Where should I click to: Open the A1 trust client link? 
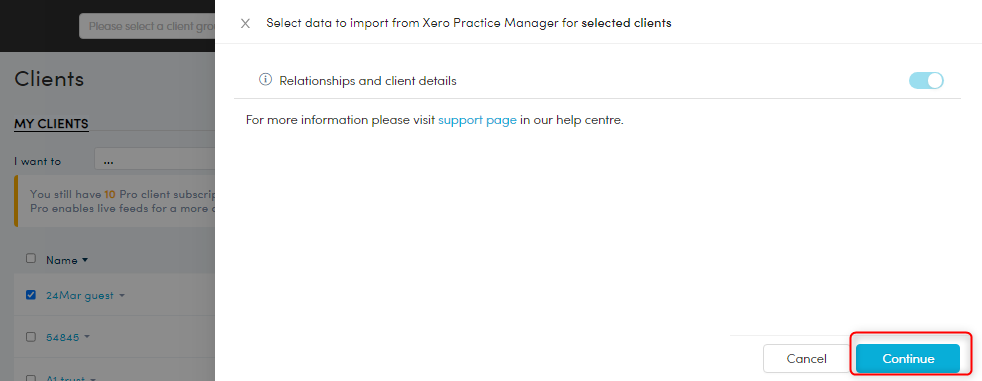(65, 378)
